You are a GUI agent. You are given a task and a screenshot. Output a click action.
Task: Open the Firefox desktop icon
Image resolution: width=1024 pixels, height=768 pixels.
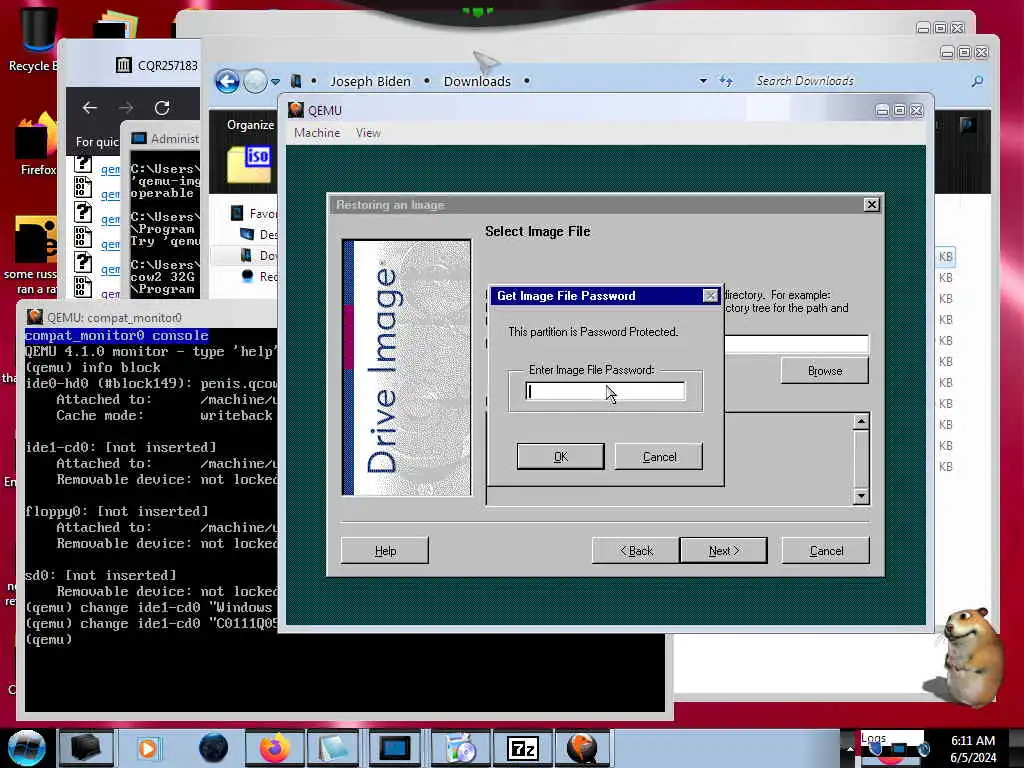(37, 145)
